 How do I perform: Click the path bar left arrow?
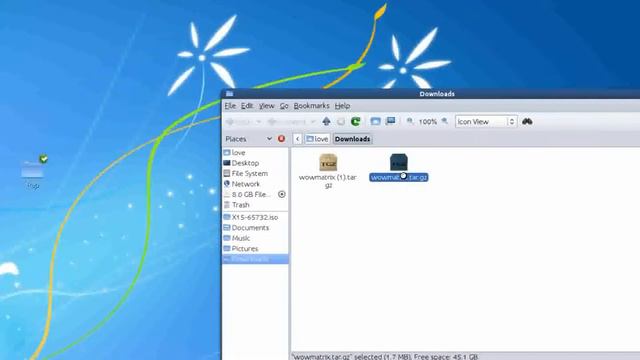[298, 139]
